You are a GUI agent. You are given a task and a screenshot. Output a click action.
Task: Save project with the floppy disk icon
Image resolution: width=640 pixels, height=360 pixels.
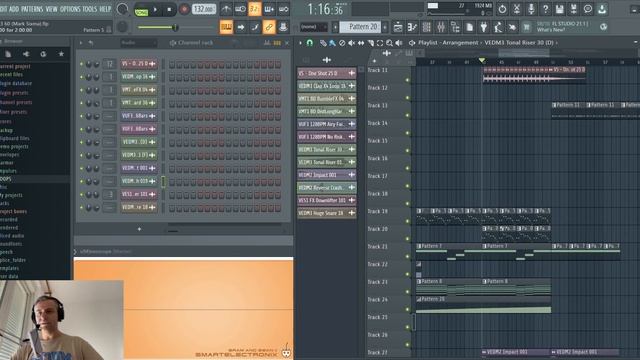tap(560, 9)
